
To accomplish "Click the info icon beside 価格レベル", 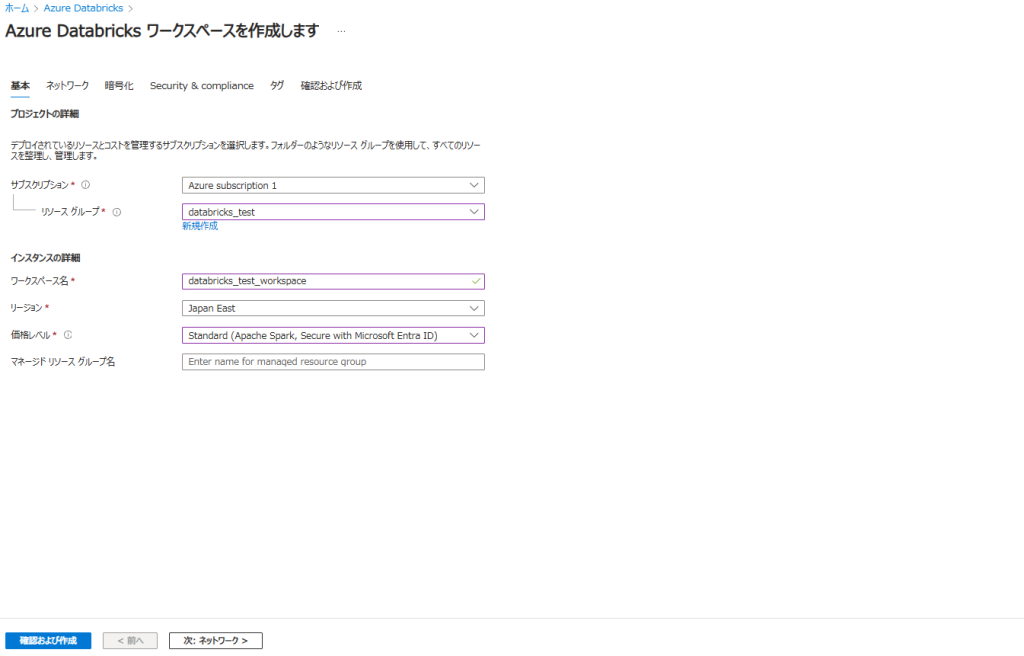I will pos(68,335).
